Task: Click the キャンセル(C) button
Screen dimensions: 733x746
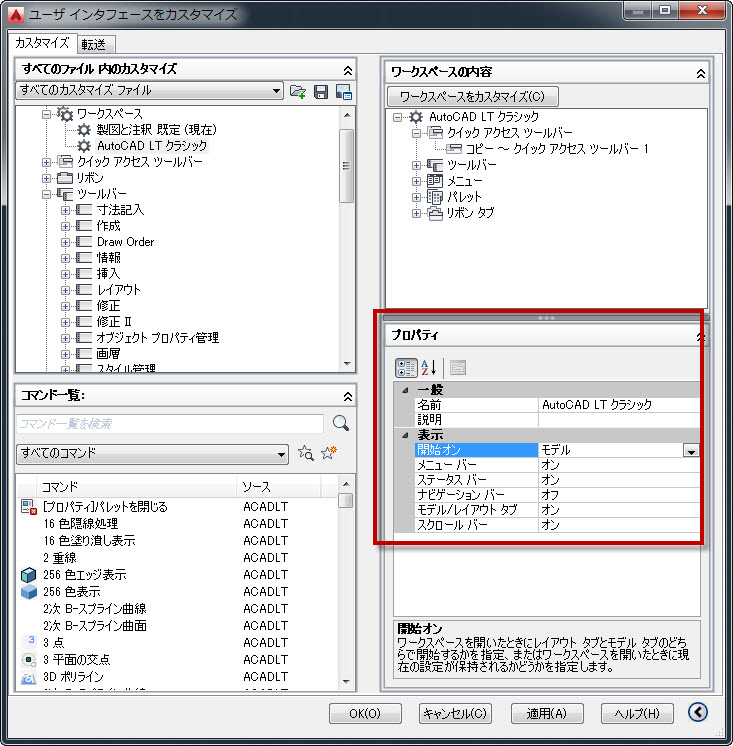Action: coord(455,713)
